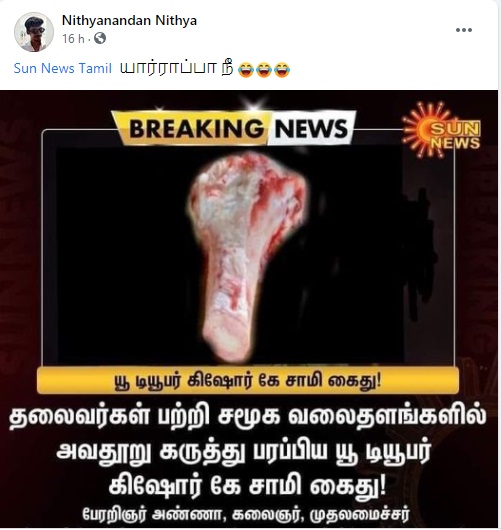Open the "16 h" post timestamp
501x530 pixels.
click(x=73, y=39)
